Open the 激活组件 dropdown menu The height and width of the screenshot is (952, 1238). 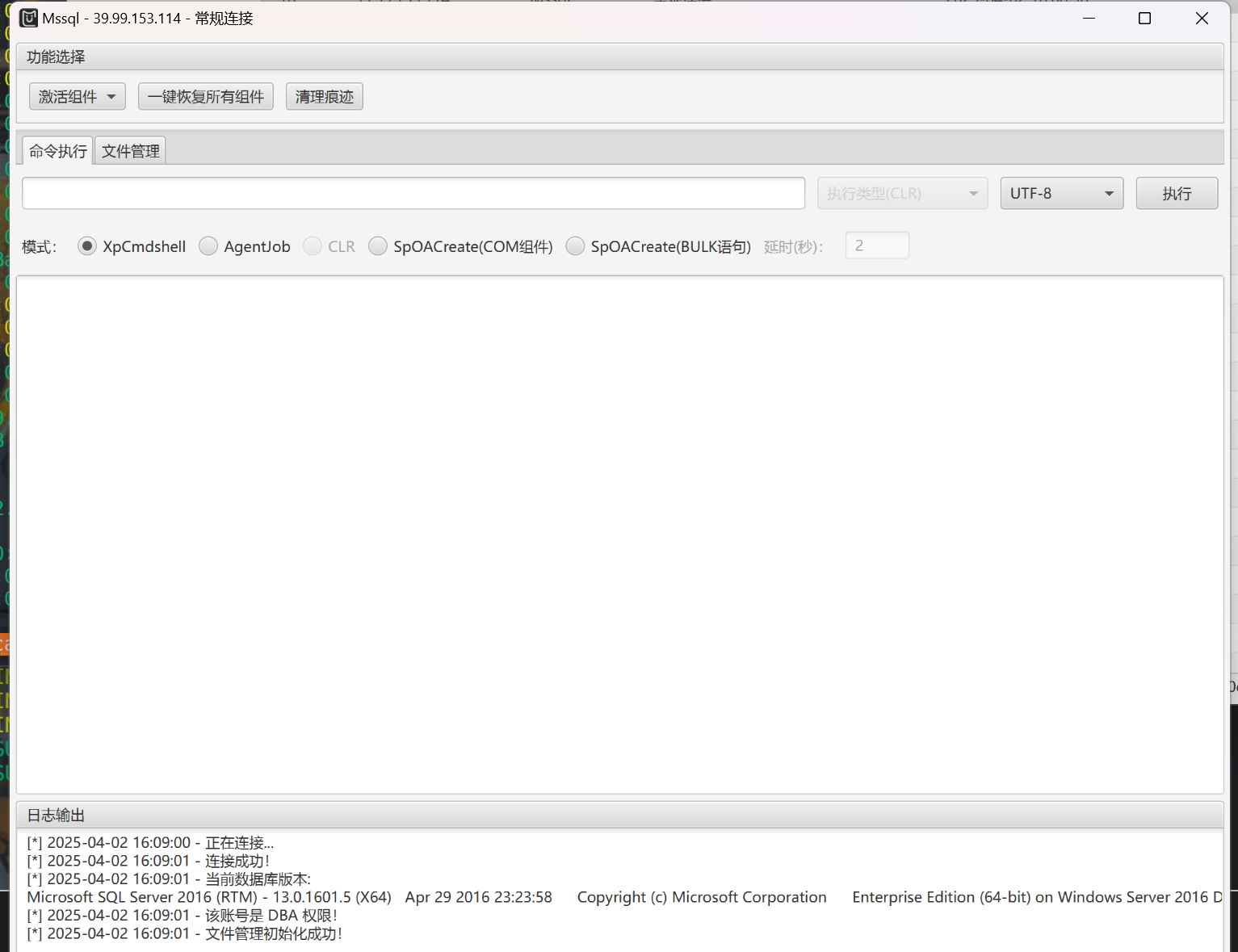(x=78, y=97)
